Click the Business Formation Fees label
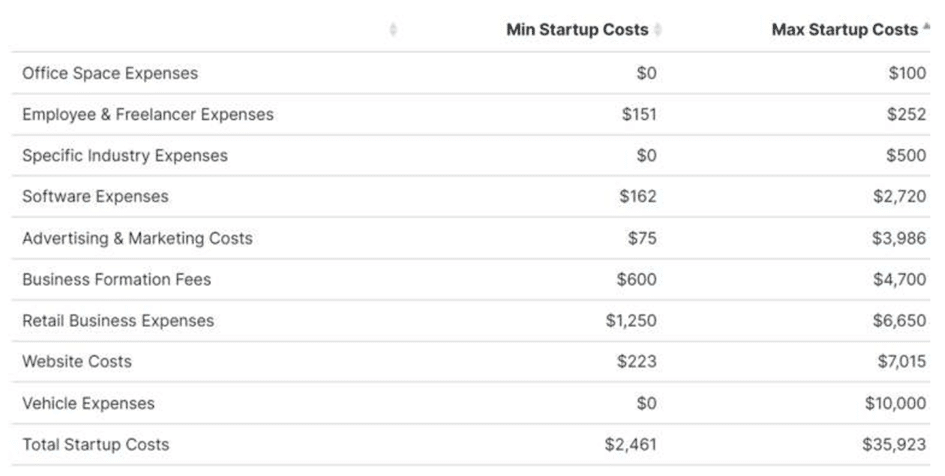This screenshot has width=945, height=476. click(x=117, y=280)
